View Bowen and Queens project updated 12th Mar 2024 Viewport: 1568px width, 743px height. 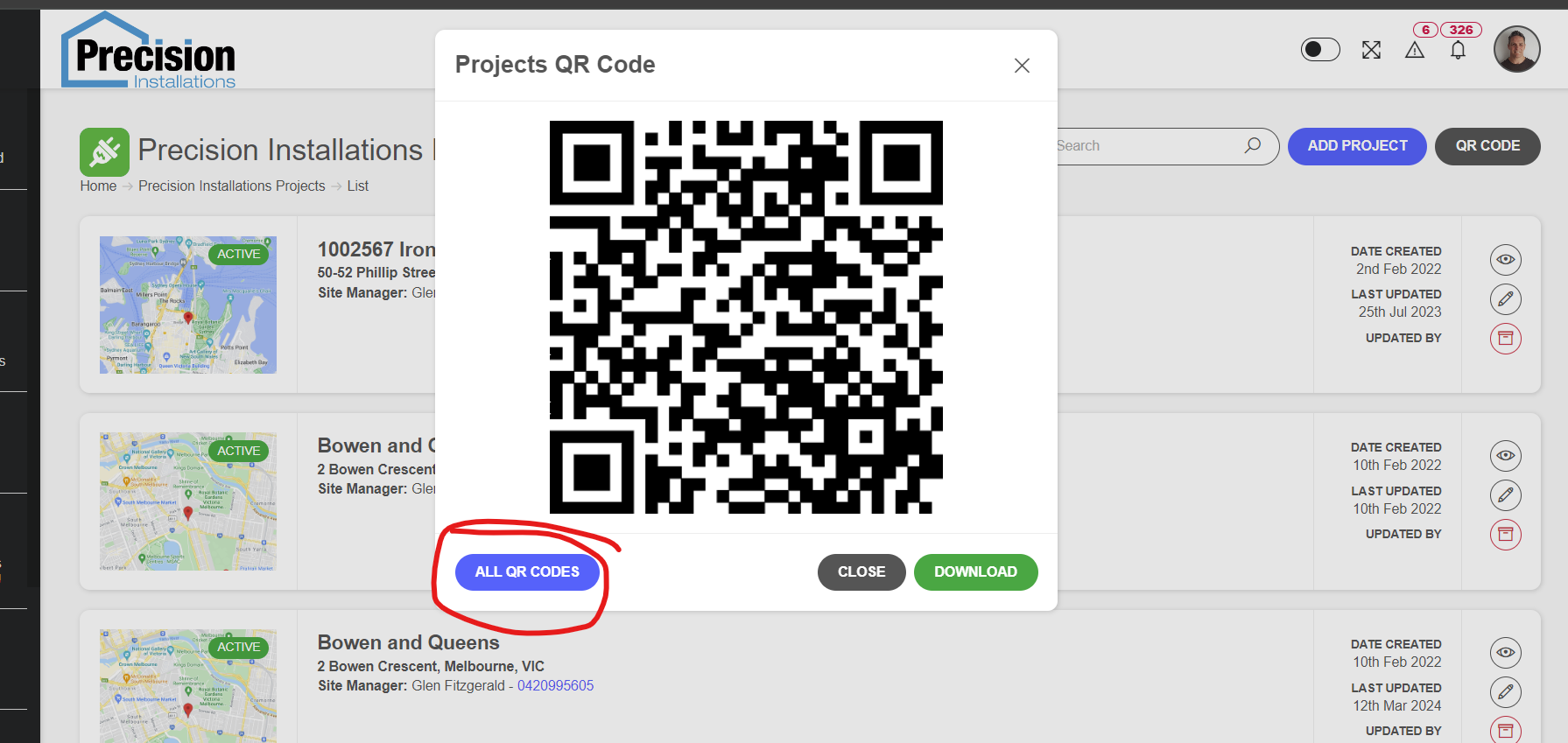[1506, 652]
